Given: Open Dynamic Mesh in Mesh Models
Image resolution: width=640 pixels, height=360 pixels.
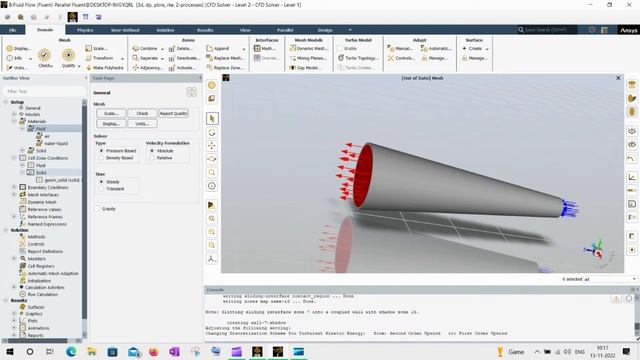Looking at the screenshot, I should pos(309,48).
